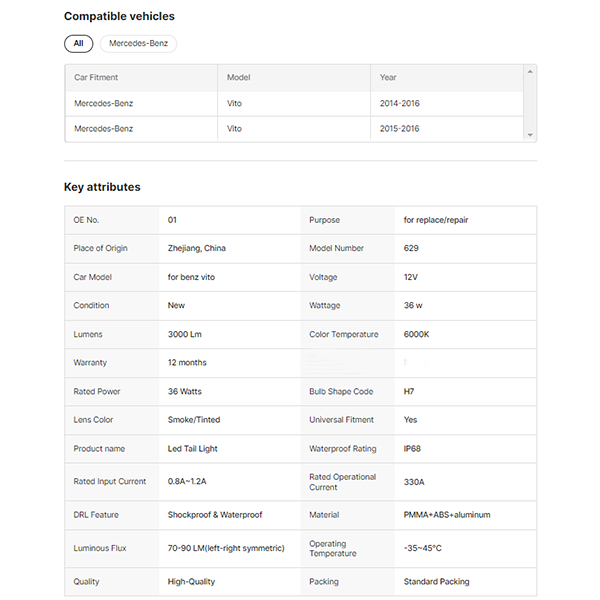Screen dimensions: 600x600
Task: Click the "Zhejiang, China" origin value
Action: coord(196,248)
